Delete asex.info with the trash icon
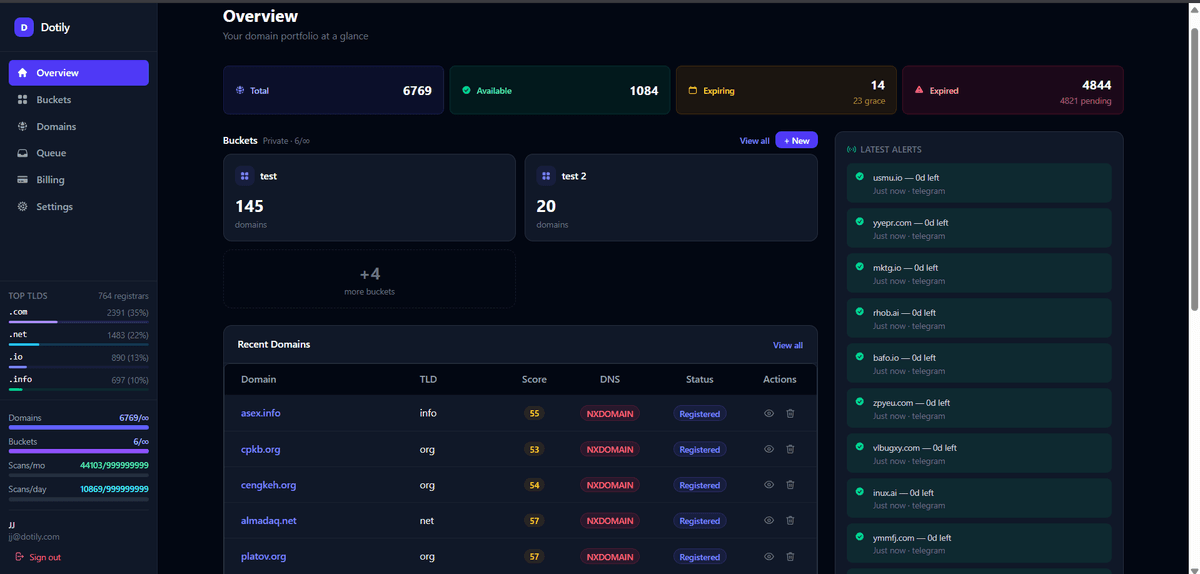The image size is (1200, 574). (x=790, y=413)
